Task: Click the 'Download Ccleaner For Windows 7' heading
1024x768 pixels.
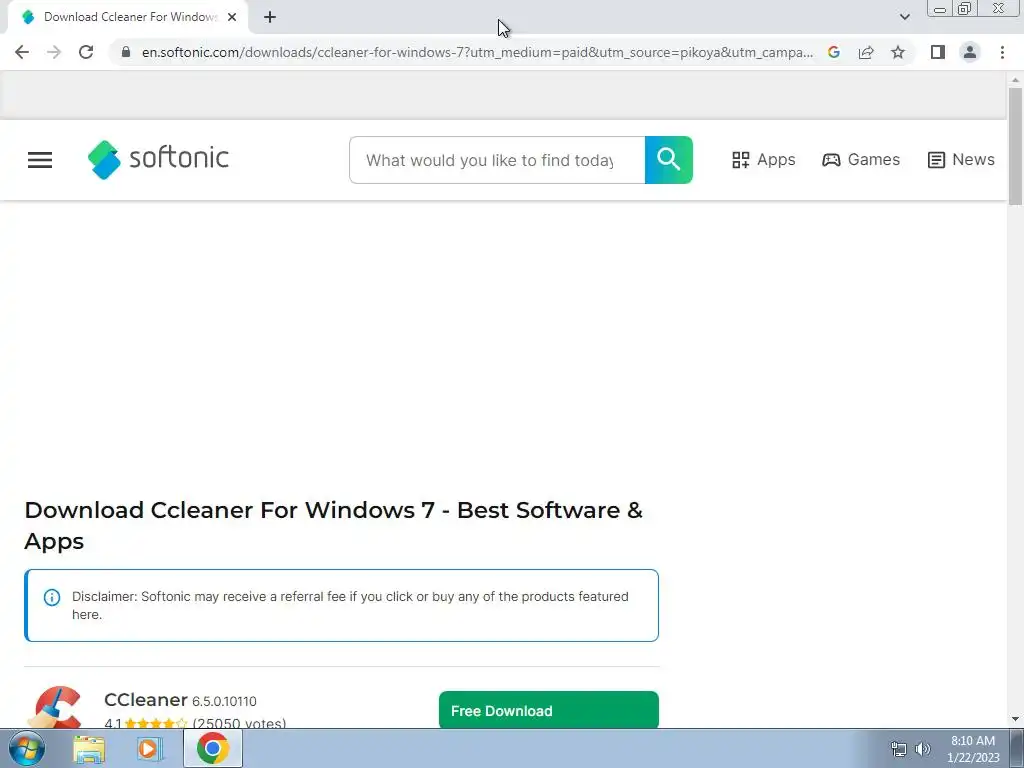Action: [x=333, y=526]
